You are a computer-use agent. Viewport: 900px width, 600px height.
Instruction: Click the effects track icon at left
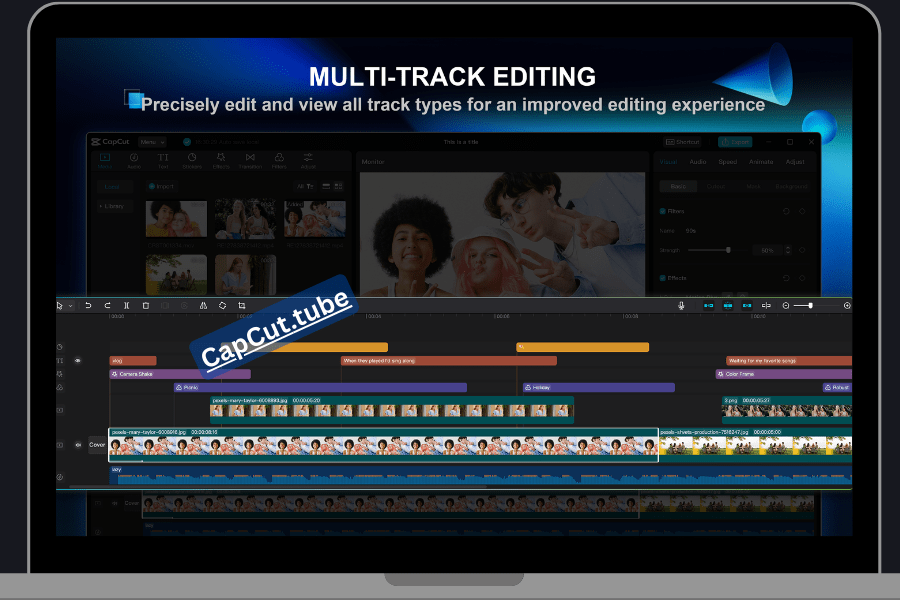click(x=60, y=374)
